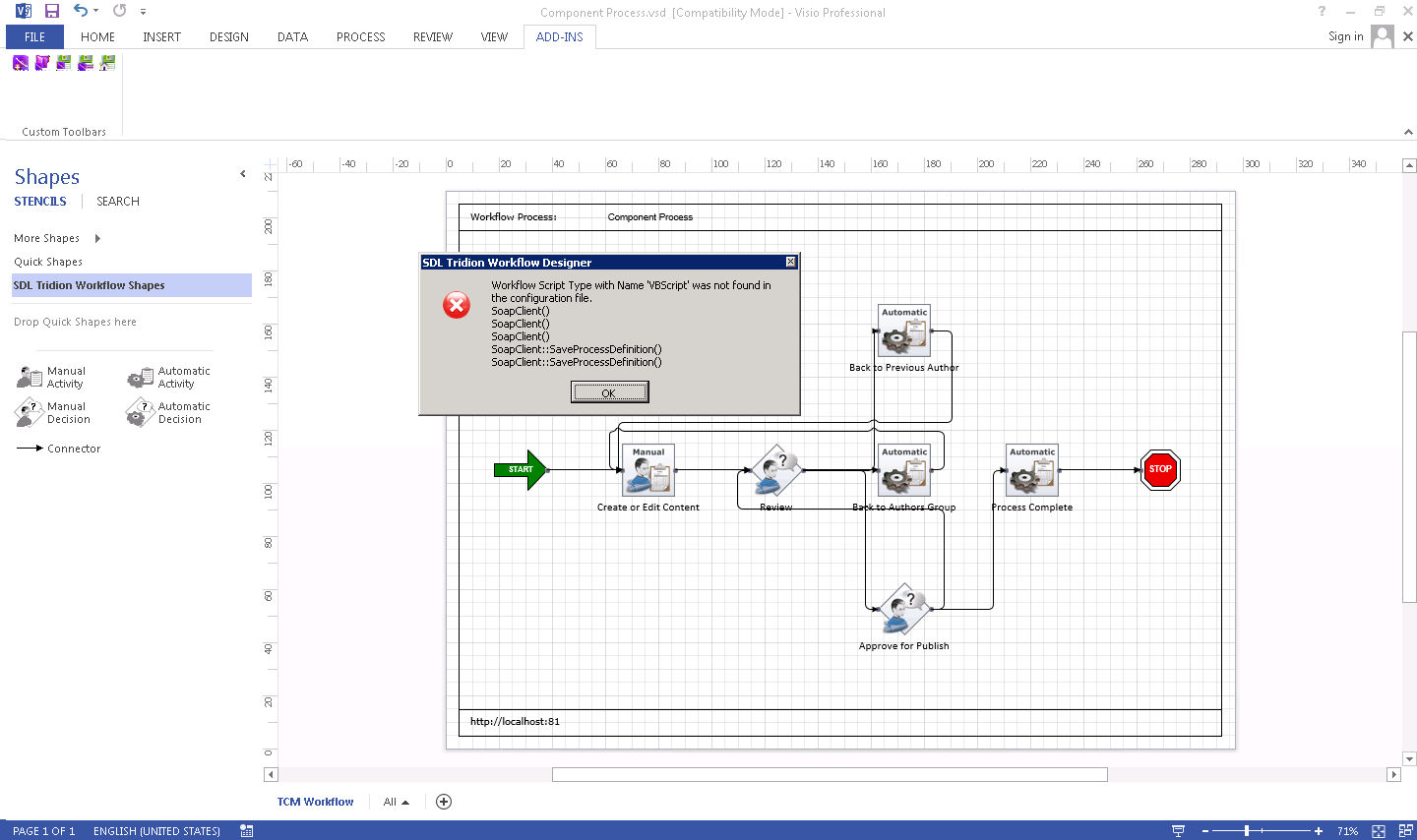
Task: Select Manual Activity stencil shape
Action: (x=51, y=378)
